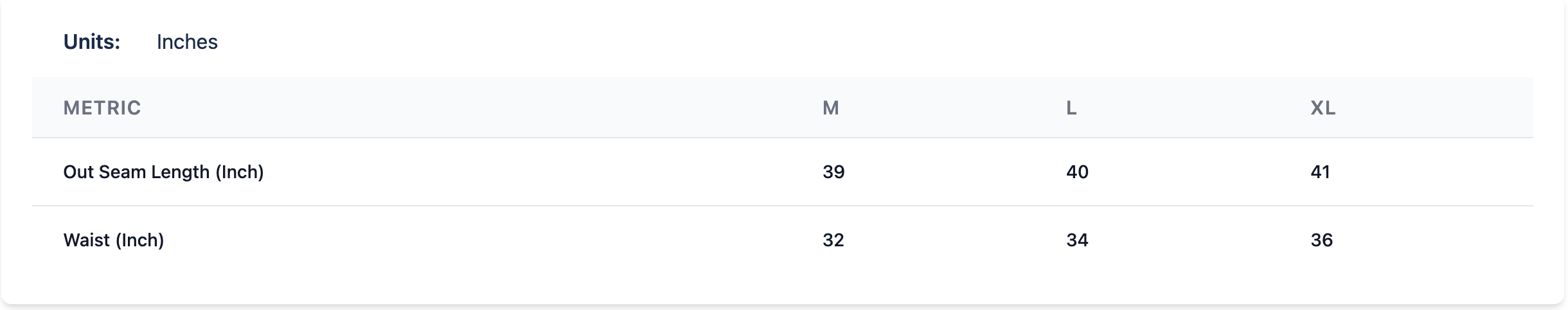The width and height of the screenshot is (1568, 310).
Task: Select the L size column header
Action: pyautogui.click(x=1071, y=107)
